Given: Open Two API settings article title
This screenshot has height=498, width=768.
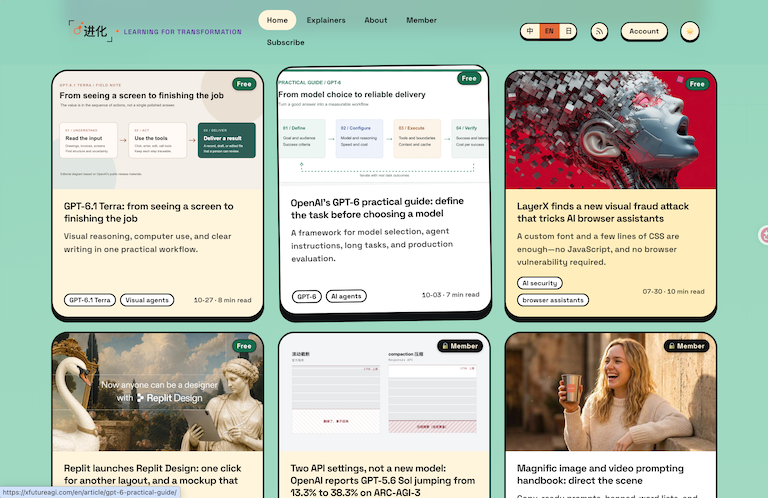Looking at the screenshot, I should [x=383, y=480].
